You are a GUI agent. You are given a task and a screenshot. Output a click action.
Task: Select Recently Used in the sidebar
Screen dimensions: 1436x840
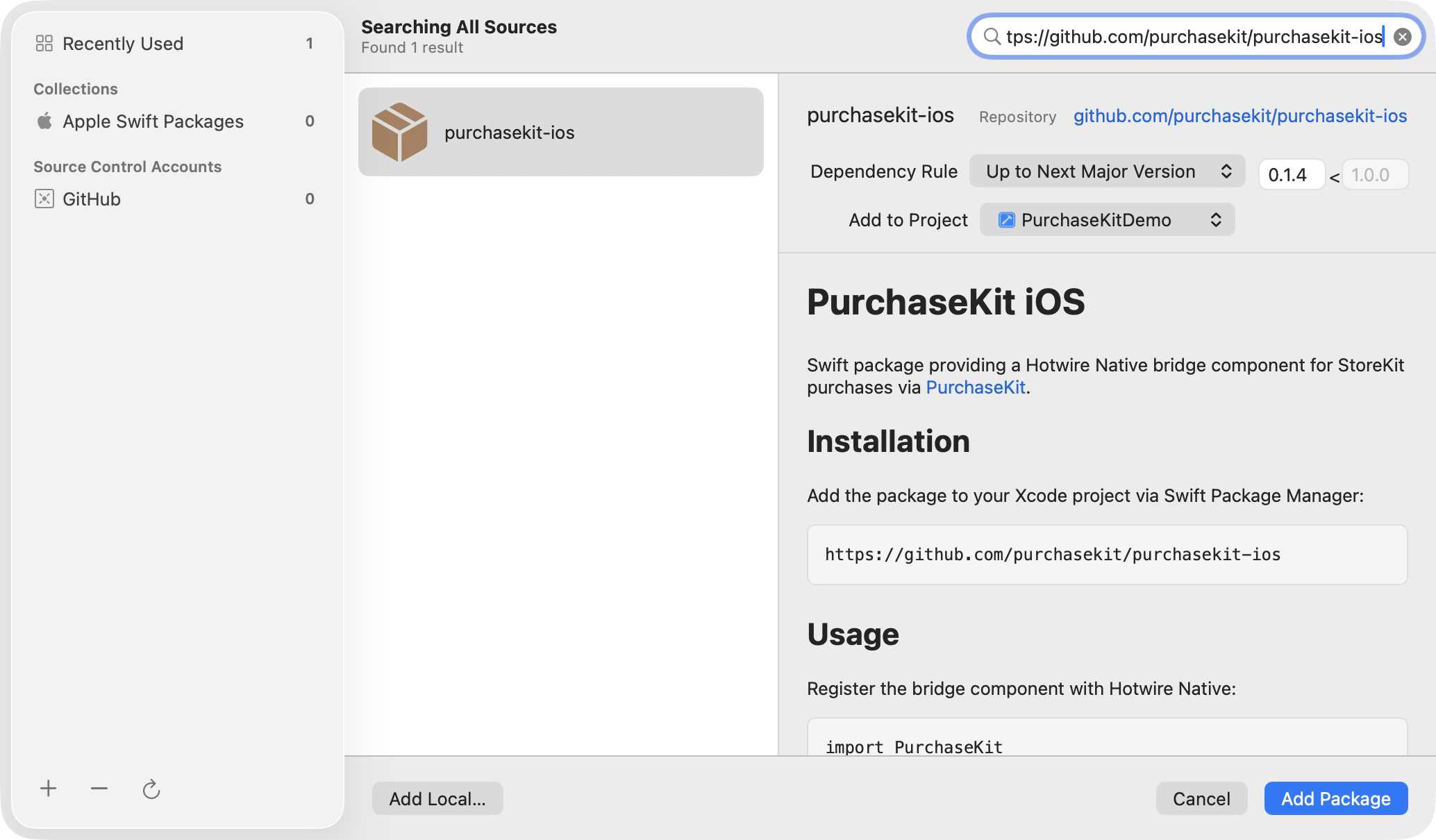point(177,44)
